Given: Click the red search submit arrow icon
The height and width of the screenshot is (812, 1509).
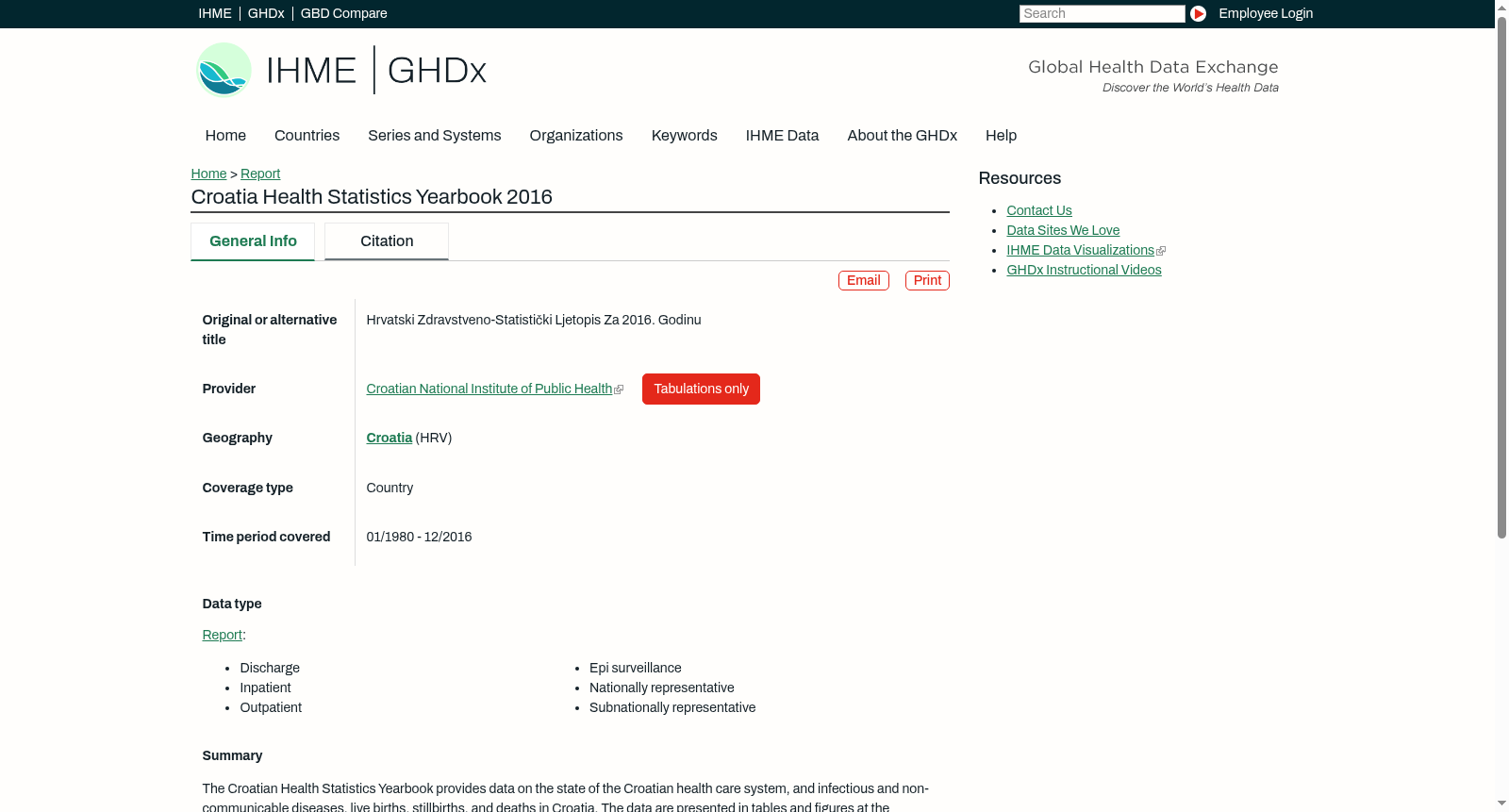Looking at the screenshot, I should [1198, 13].
